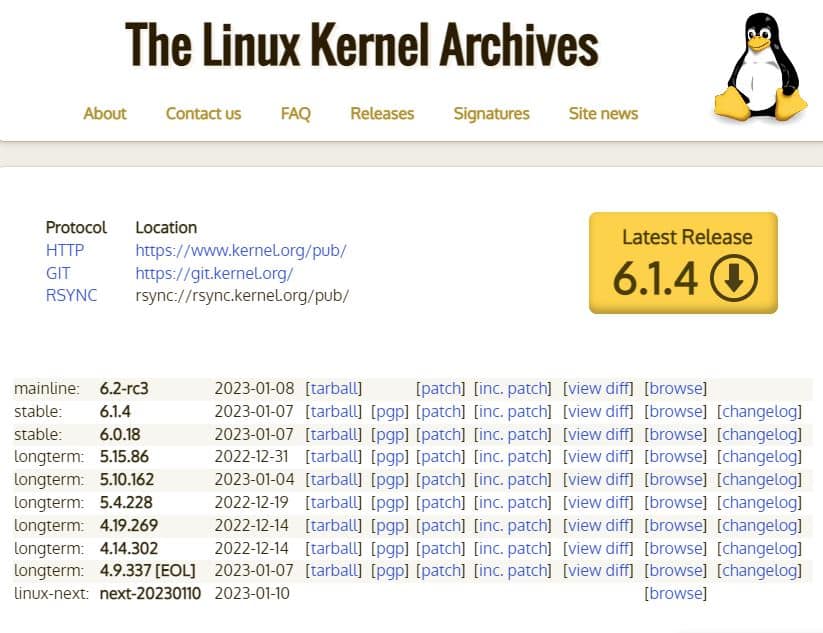Download tarball for longterm 5.15.86
The image size is (823, 633).
(334, 457)
